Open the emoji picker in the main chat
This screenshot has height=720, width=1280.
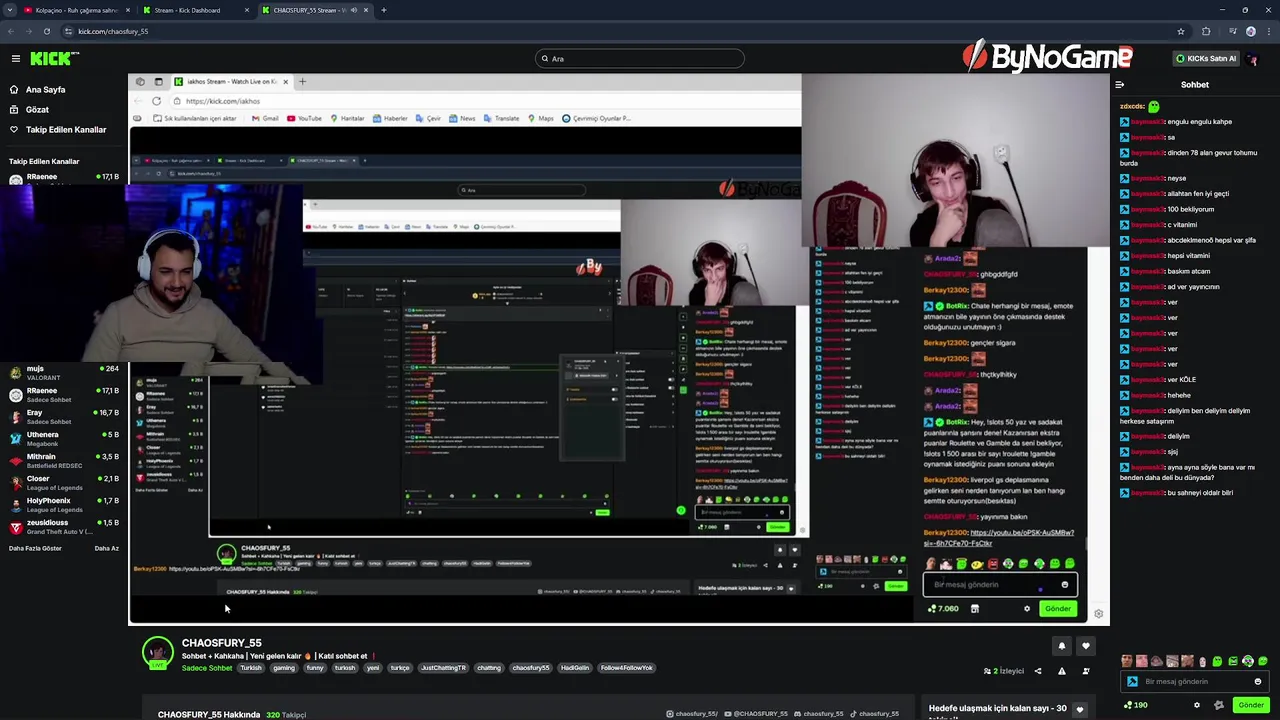click(1258, 682)
